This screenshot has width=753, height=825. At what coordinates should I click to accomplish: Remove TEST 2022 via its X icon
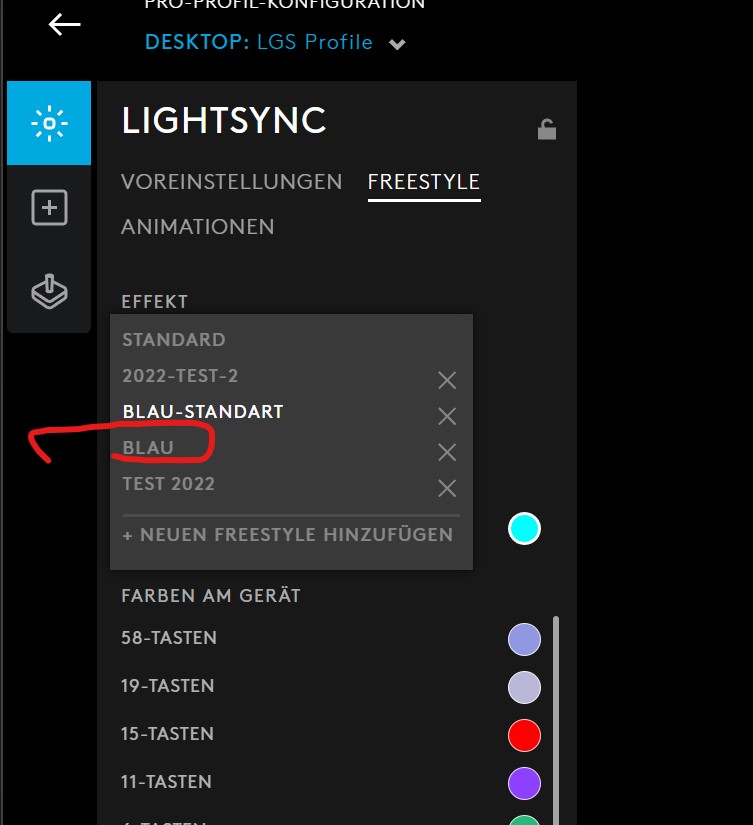point(446,488)
